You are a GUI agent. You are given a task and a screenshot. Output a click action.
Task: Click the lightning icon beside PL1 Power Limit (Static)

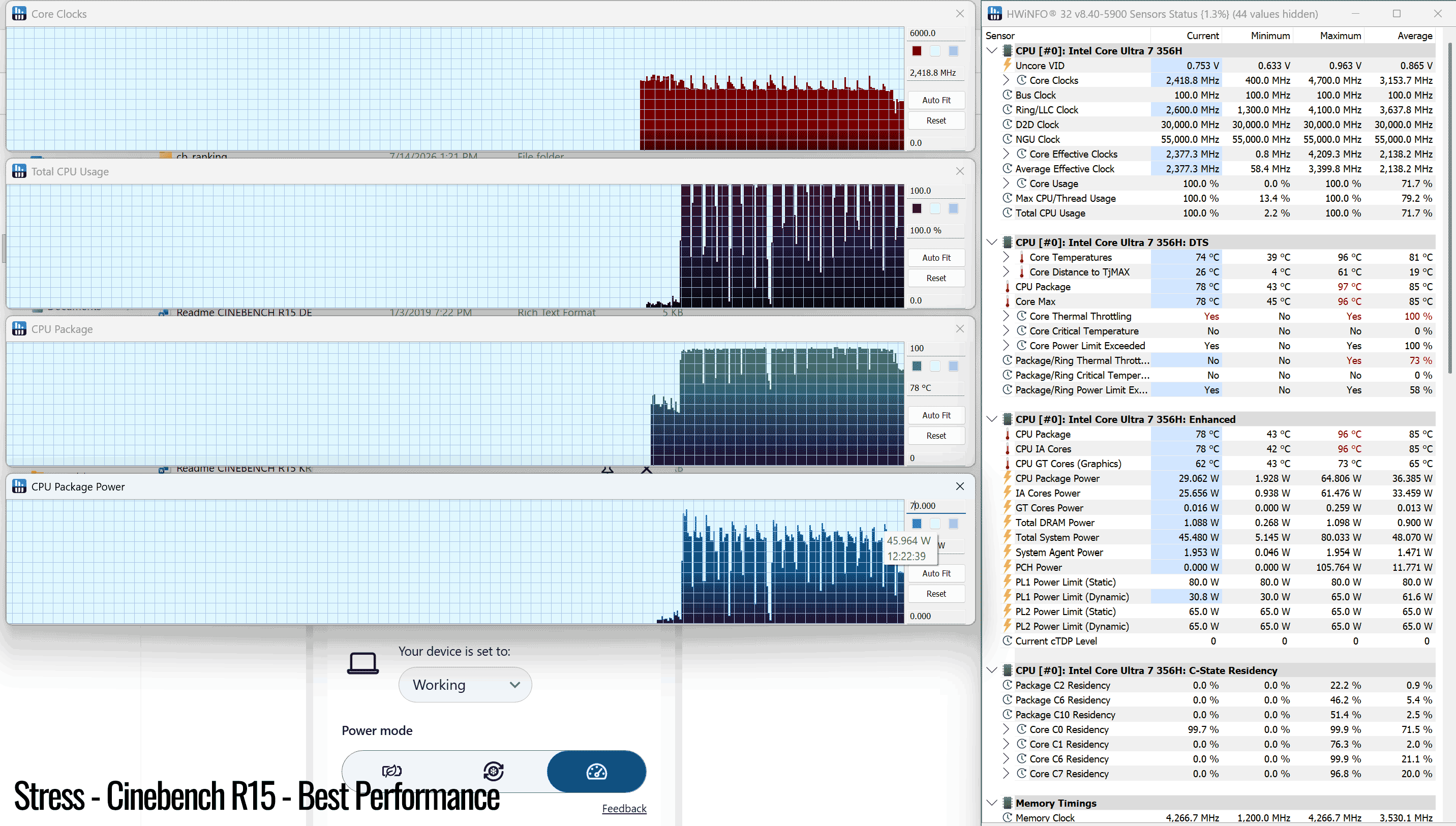(x=1007, y=582)
